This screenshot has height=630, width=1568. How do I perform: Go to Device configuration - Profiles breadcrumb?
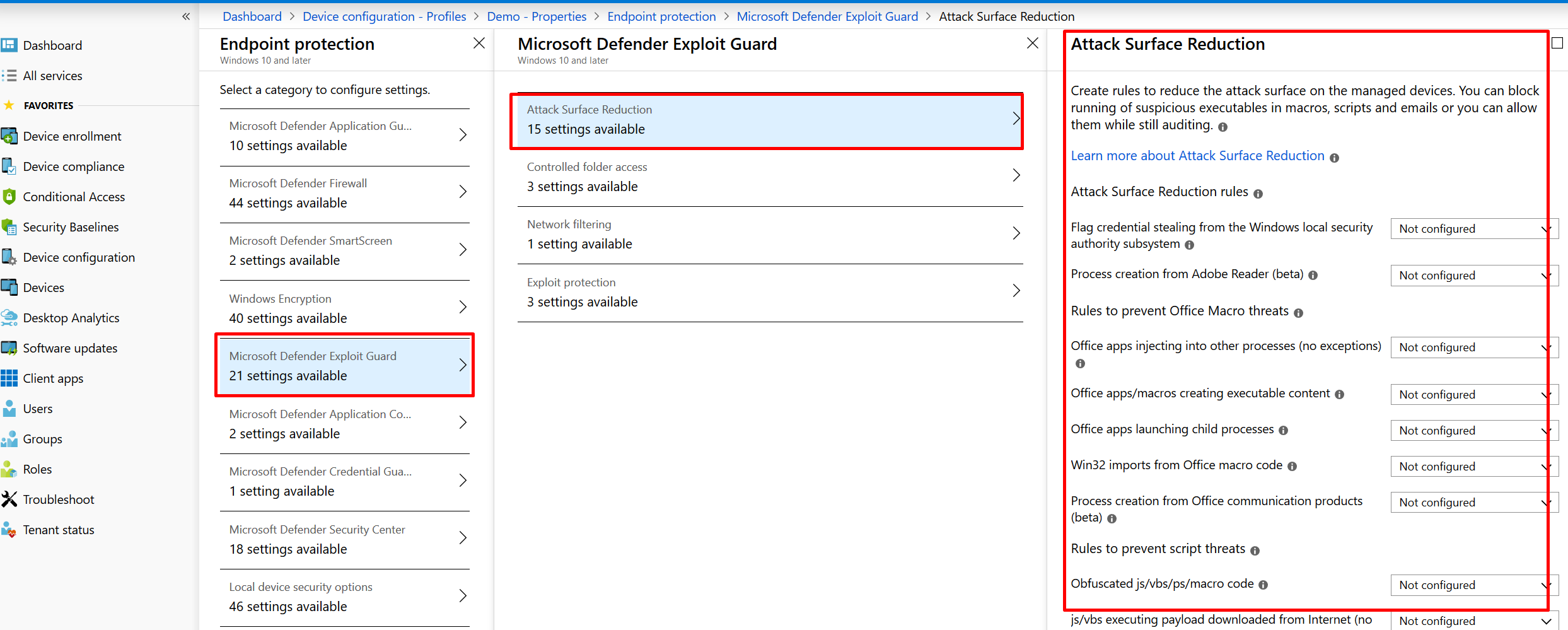tap(385, 16)
